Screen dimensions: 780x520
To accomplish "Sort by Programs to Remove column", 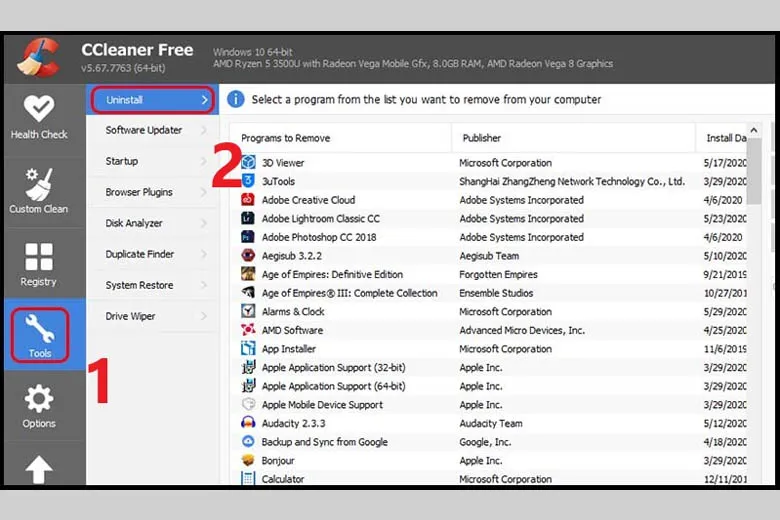I will tap(341, 138).
